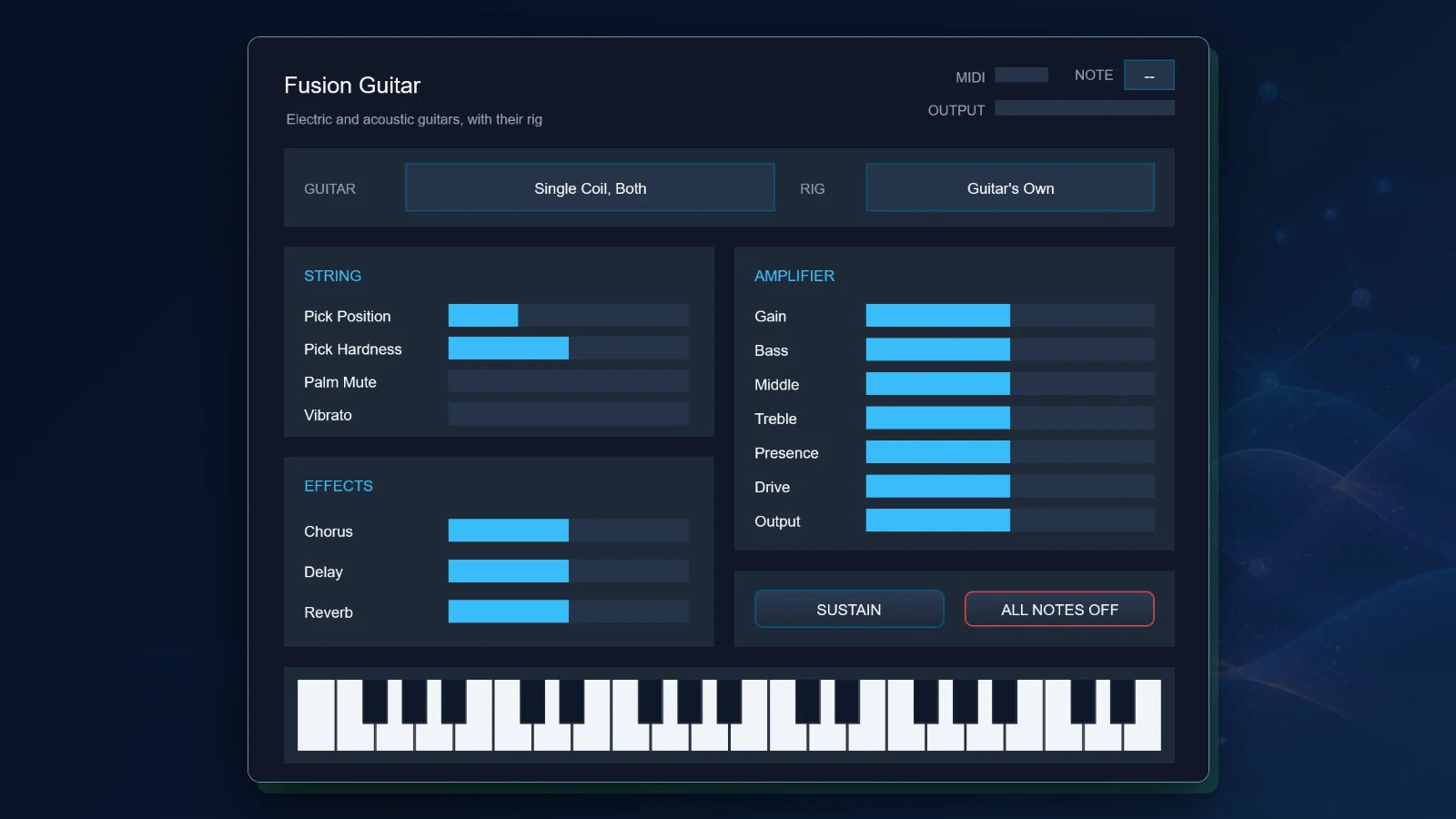
Task: Adjust the Reverb effect slider
Action: [x=569, y=612]
